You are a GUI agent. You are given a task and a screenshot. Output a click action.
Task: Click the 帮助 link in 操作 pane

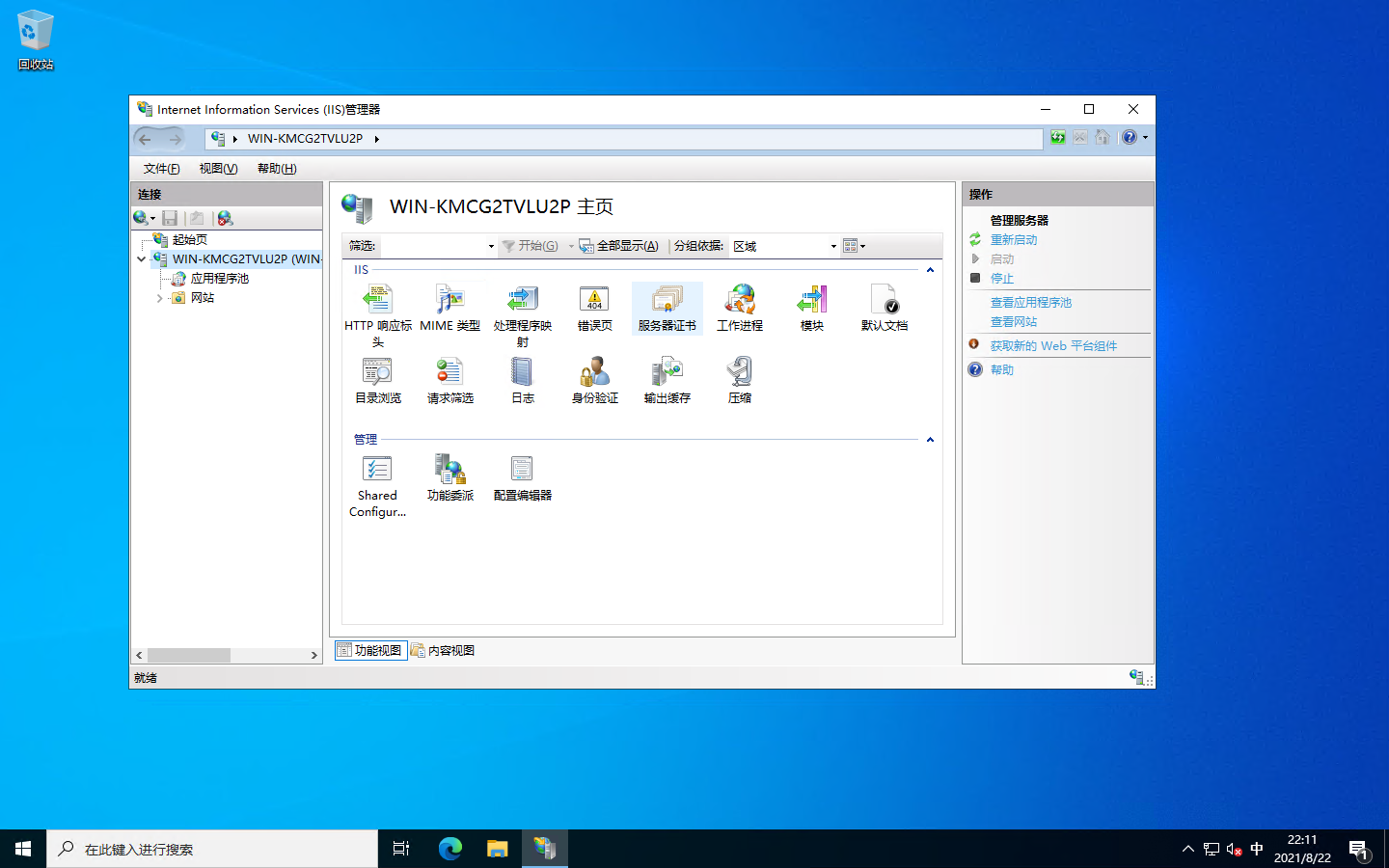[1002, 370]
